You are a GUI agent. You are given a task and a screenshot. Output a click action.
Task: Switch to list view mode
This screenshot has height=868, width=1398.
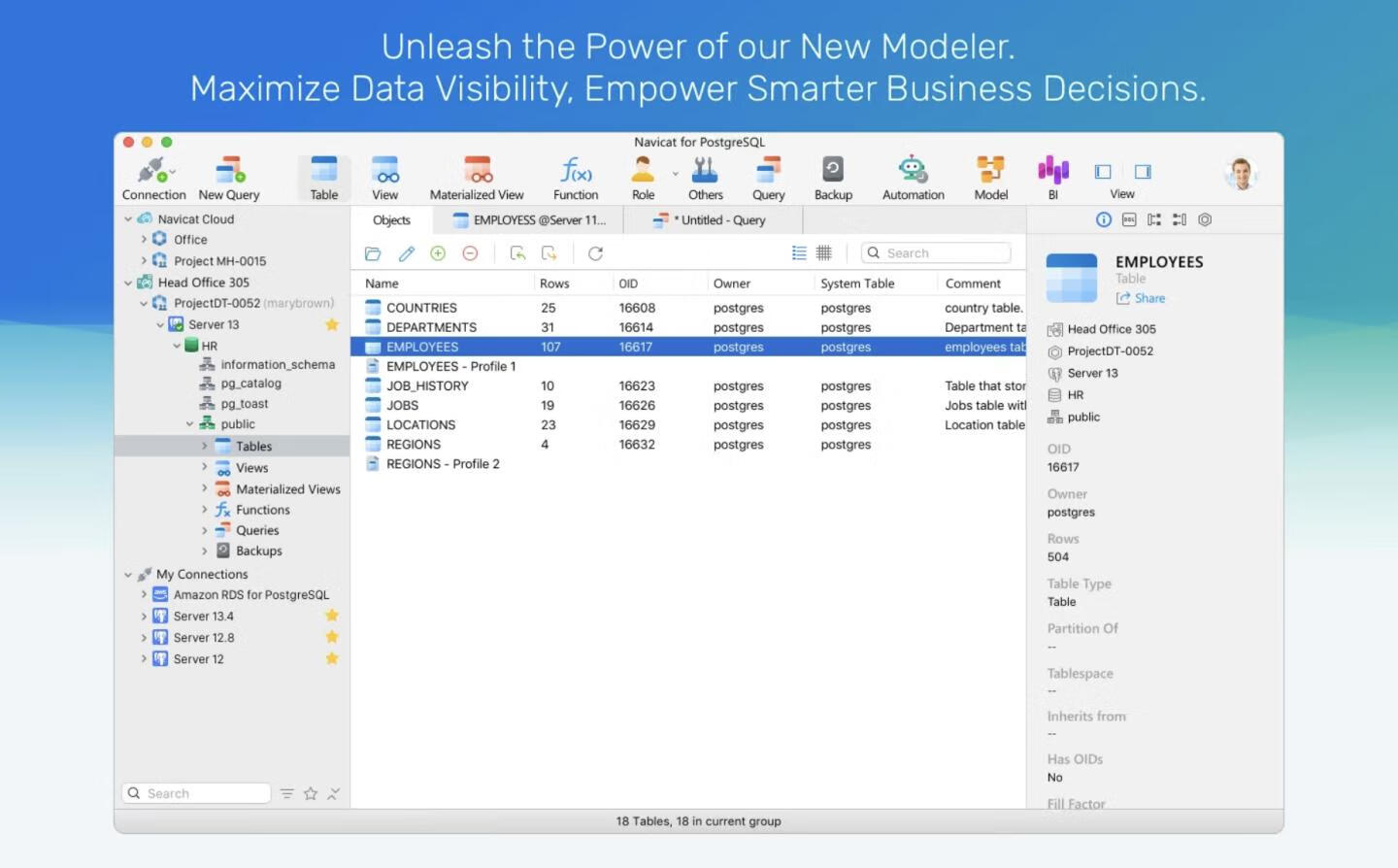point(799,252)
